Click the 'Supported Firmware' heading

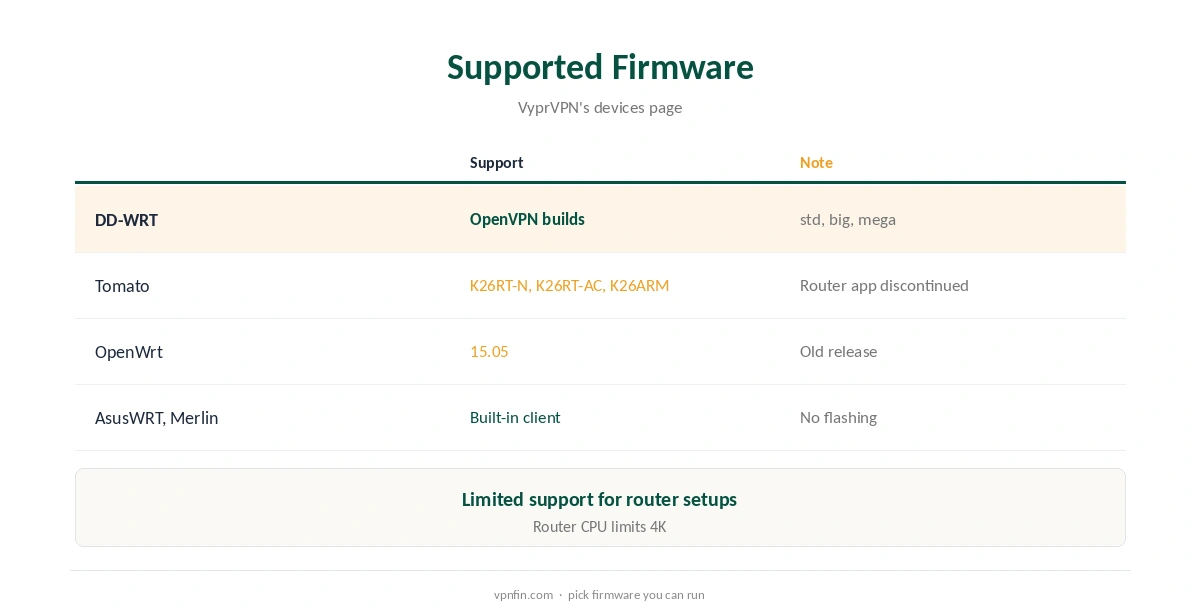[x=600, y=67]
